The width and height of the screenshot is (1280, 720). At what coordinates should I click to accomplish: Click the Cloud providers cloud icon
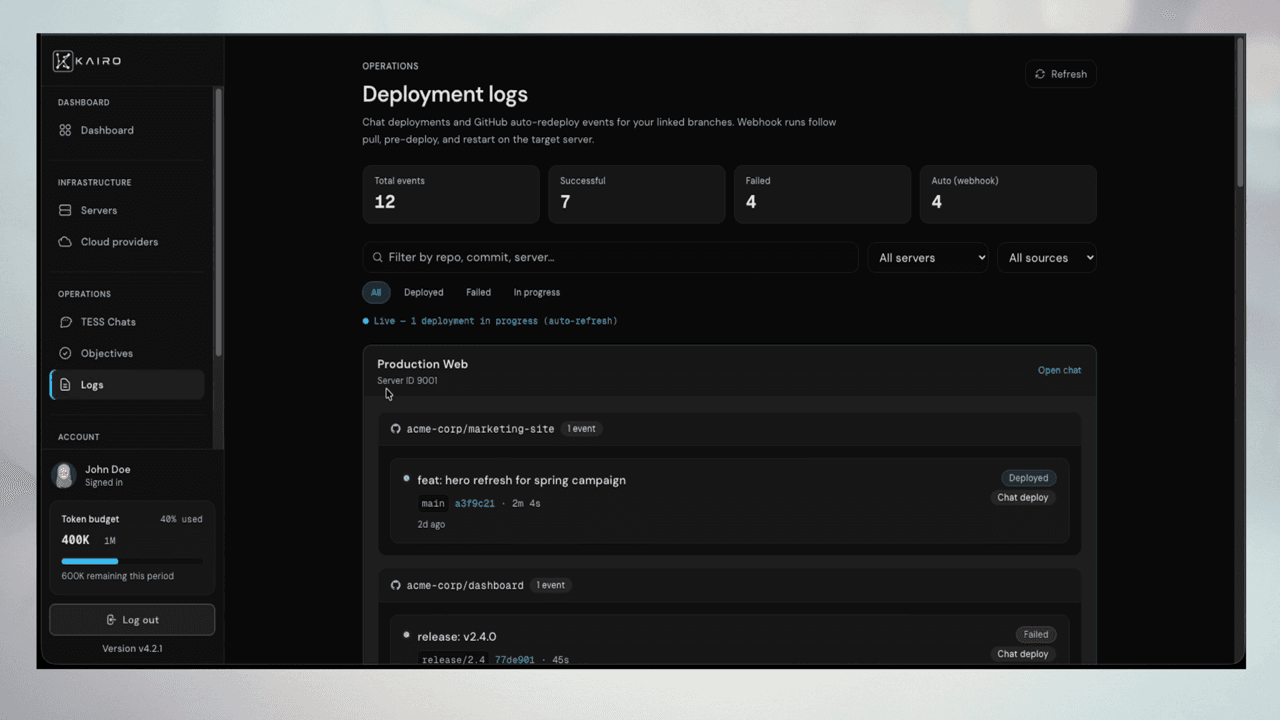coord(65,242)
